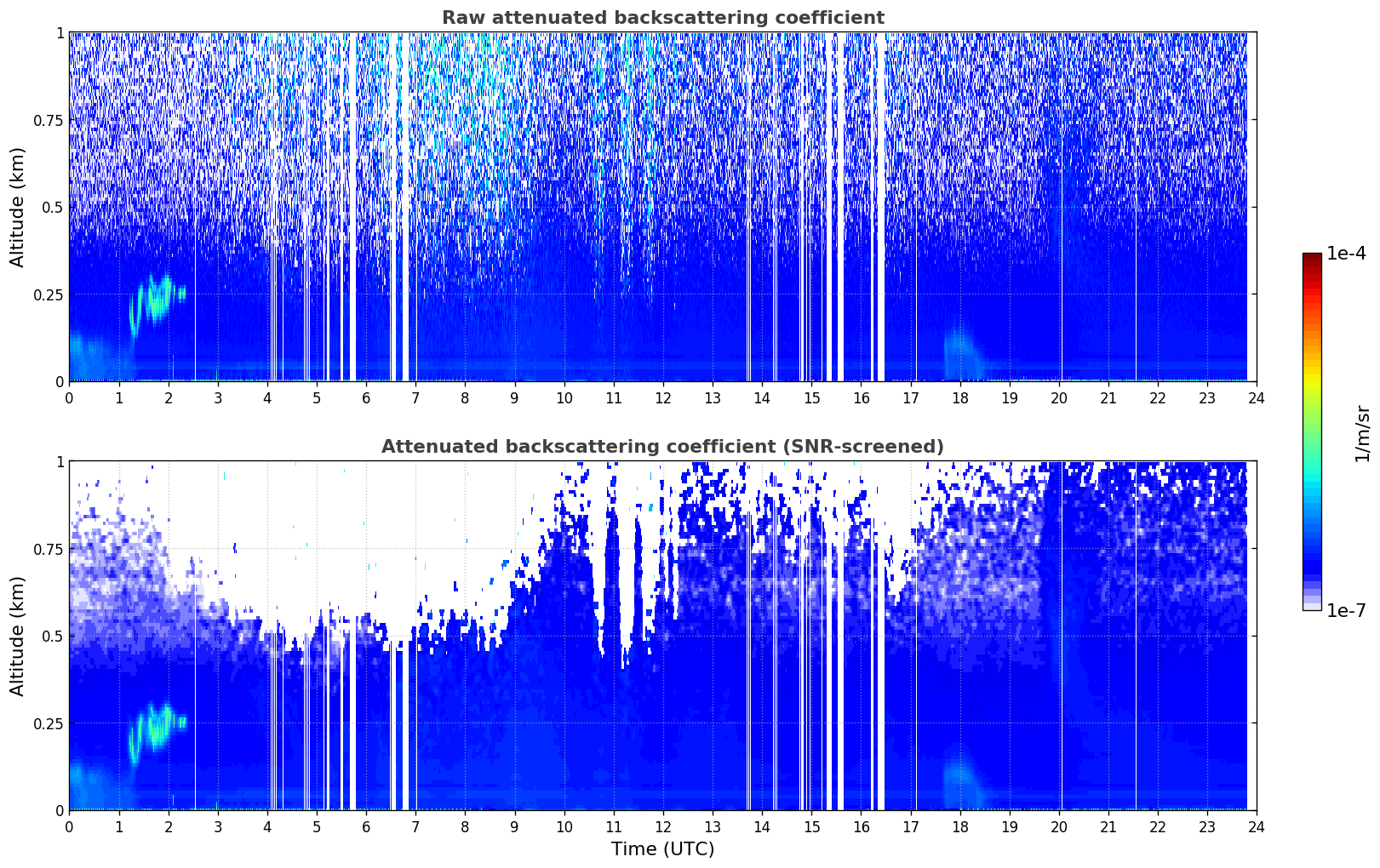Click the '18' tick on the top time axis
This screenshot has height=868, width=1380.
pyautogui.click(x=959, y=397)
